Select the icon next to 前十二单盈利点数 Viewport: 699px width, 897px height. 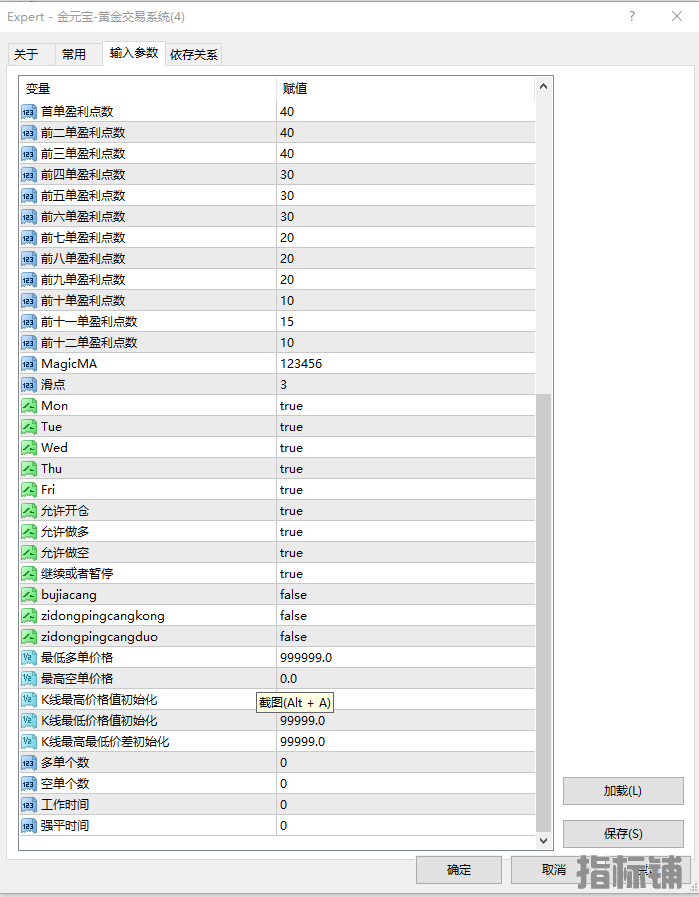[x=29, y=343]
